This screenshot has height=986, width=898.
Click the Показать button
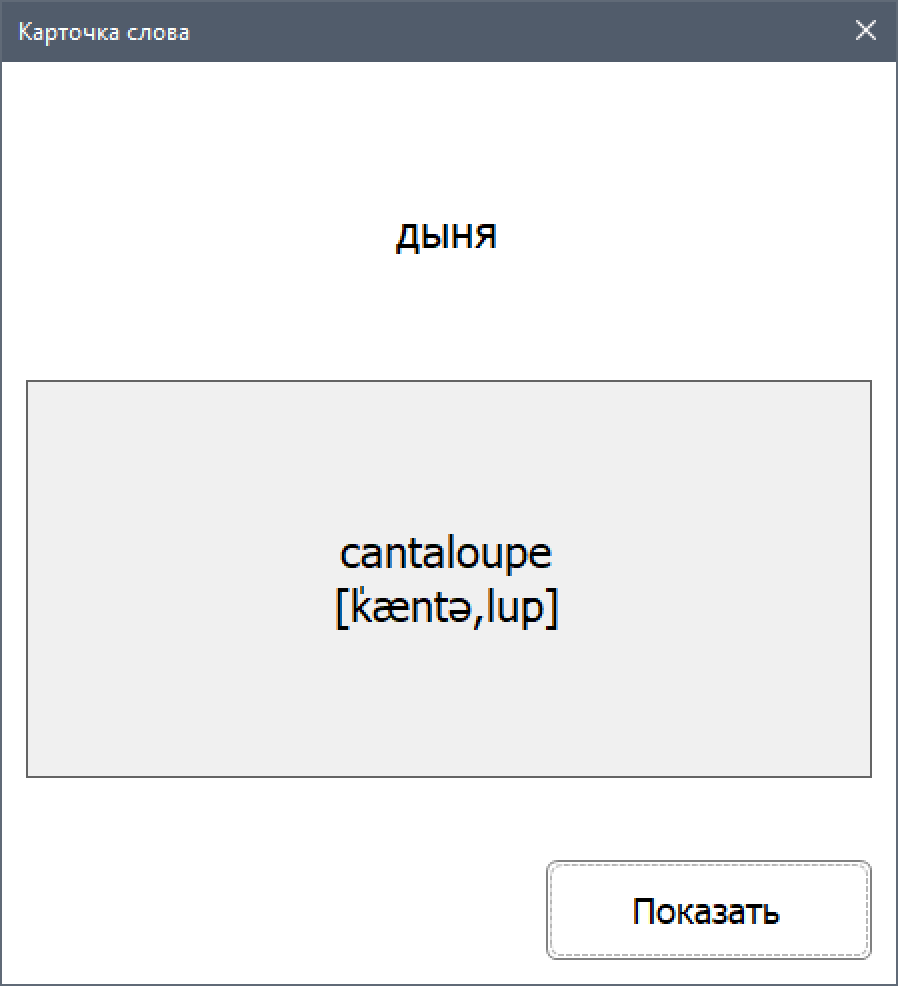pyautogui.click(x=708, y=911)
